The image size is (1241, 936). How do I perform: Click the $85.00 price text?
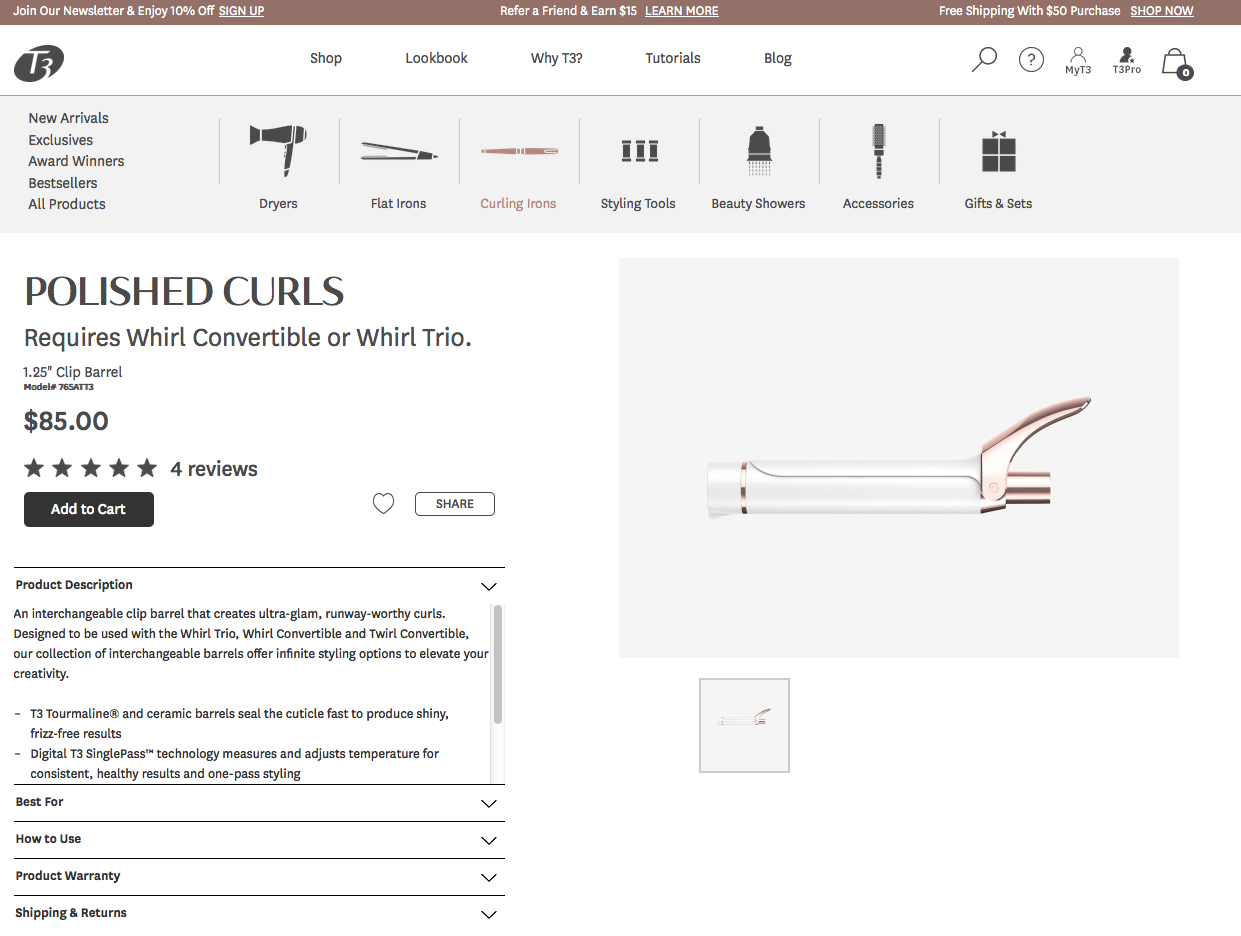[x=66, y=421]
